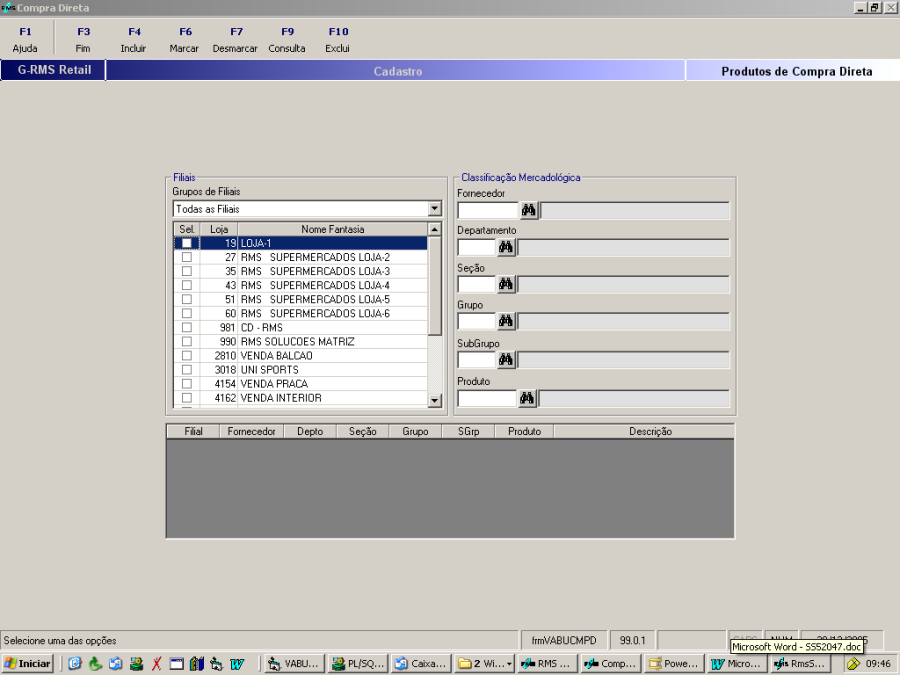Viewport: 900px width, 675px height.
Task: Click Produto binoculars search icon
Action: 527,398
